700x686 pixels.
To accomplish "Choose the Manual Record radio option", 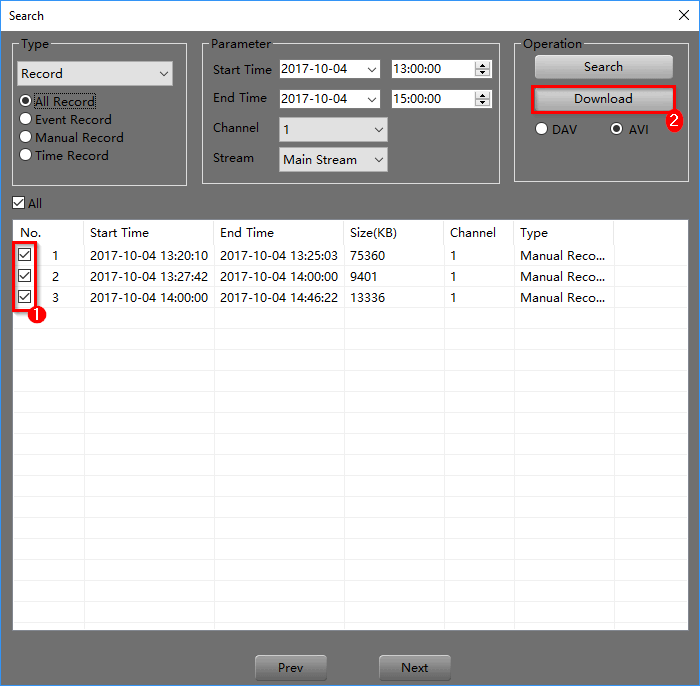I will 26,138.
